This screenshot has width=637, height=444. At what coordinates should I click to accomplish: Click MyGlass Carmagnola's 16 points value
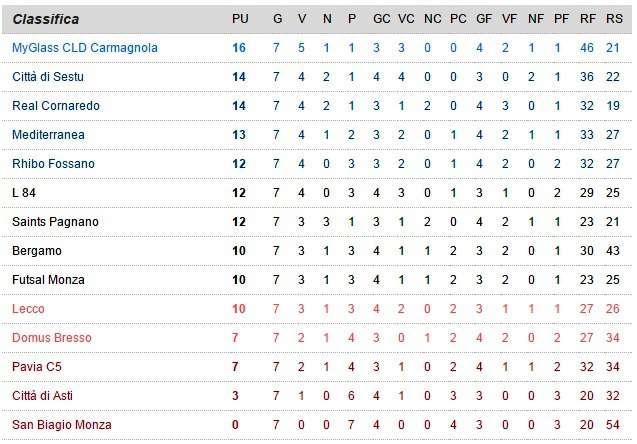[239, 48]
